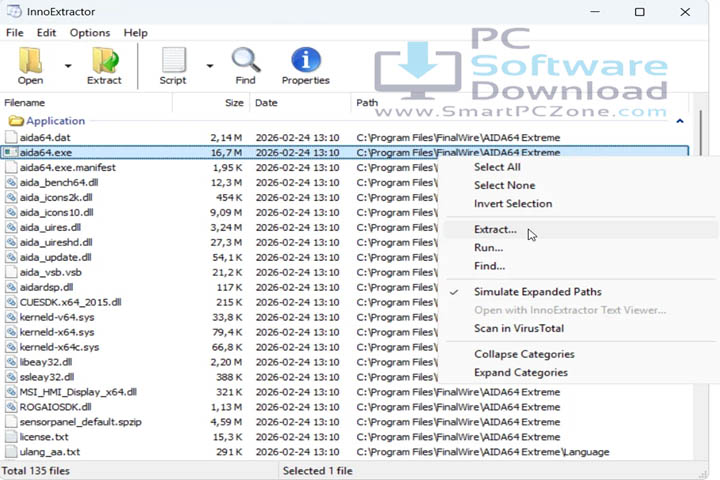Click the kerneld-x64.sys file icon

(x=11, y=332)
